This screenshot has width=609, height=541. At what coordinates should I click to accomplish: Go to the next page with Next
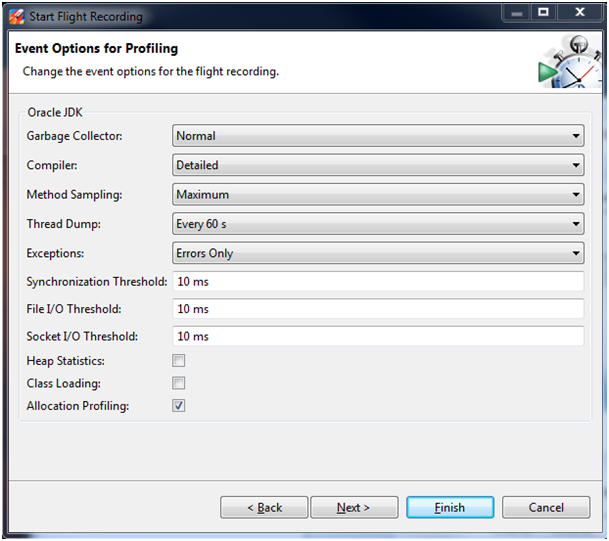(x=354, y=508)
